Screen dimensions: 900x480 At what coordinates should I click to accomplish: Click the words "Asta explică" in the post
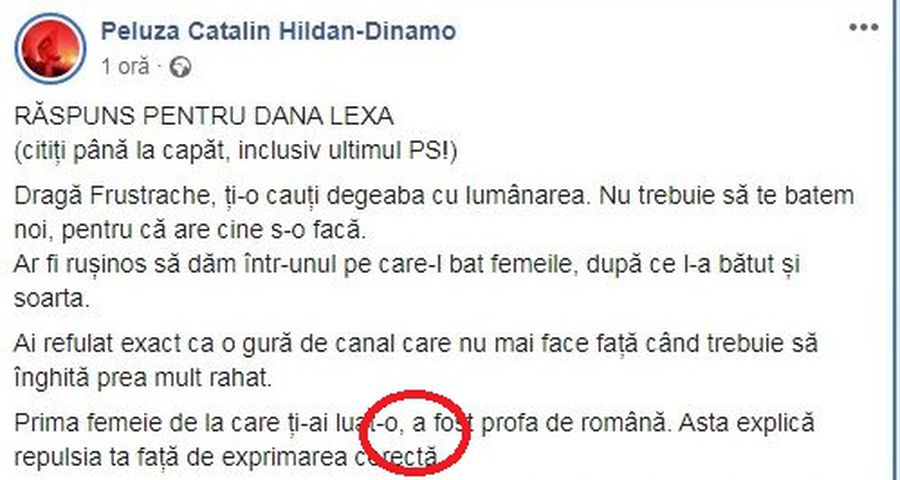click(746, 424)
